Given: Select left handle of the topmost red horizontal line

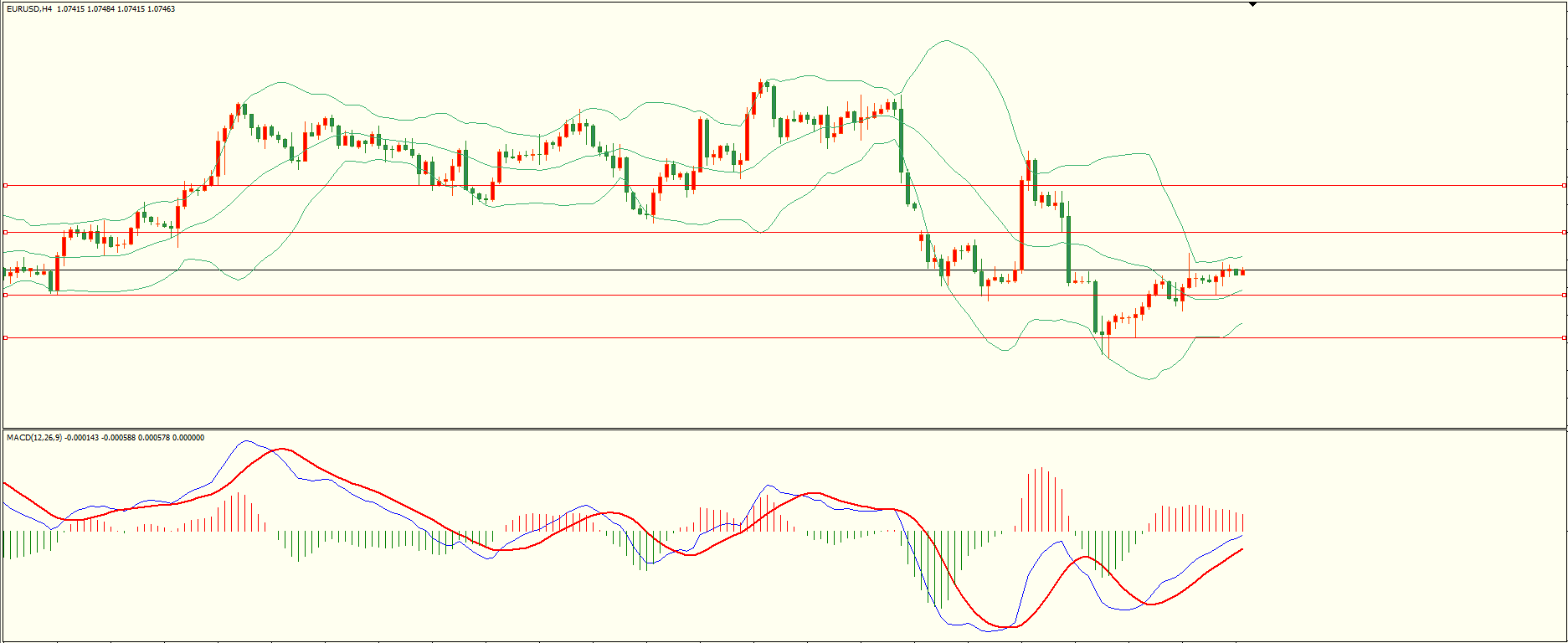Looking at the screenshot, I should click(5, 185).
